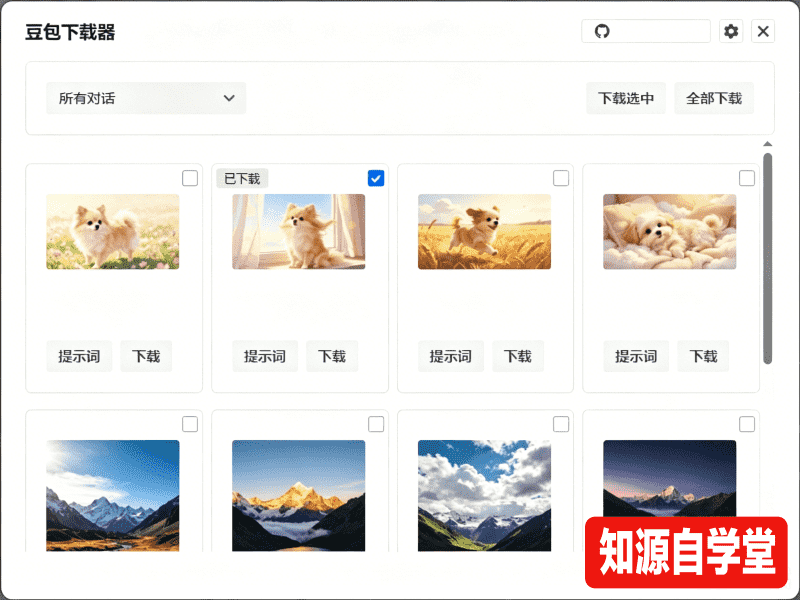Click the scrollbar up arrow

tap(767, 144)
